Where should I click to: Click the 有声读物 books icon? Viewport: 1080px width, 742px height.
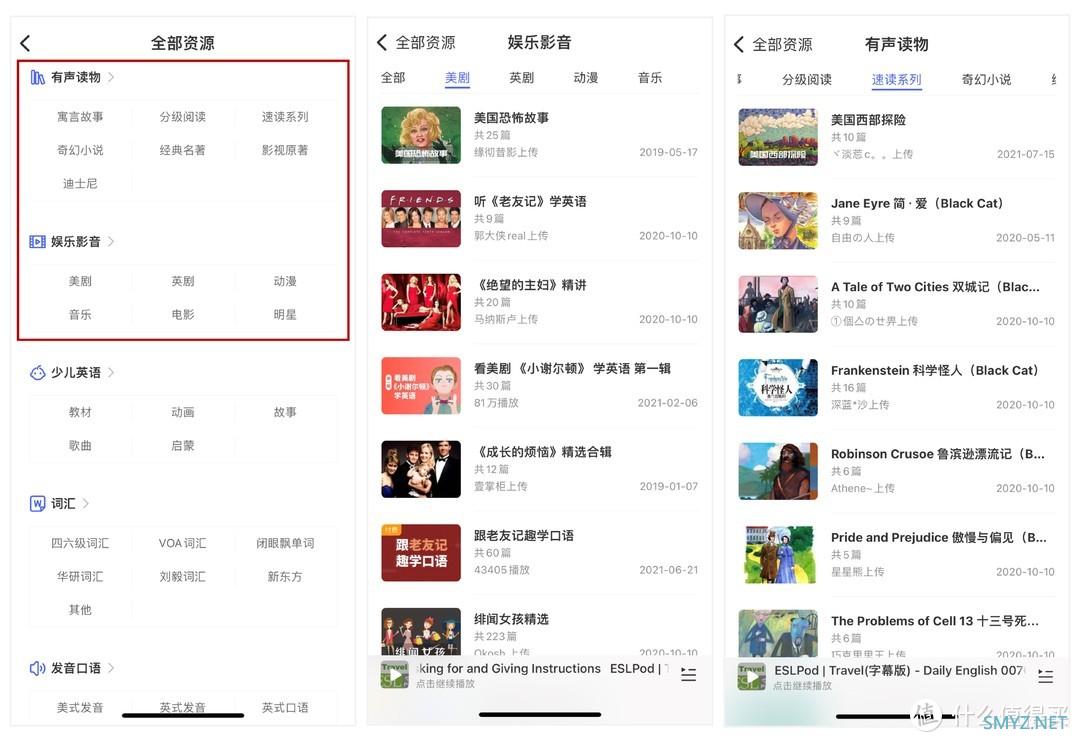point(37,77)
